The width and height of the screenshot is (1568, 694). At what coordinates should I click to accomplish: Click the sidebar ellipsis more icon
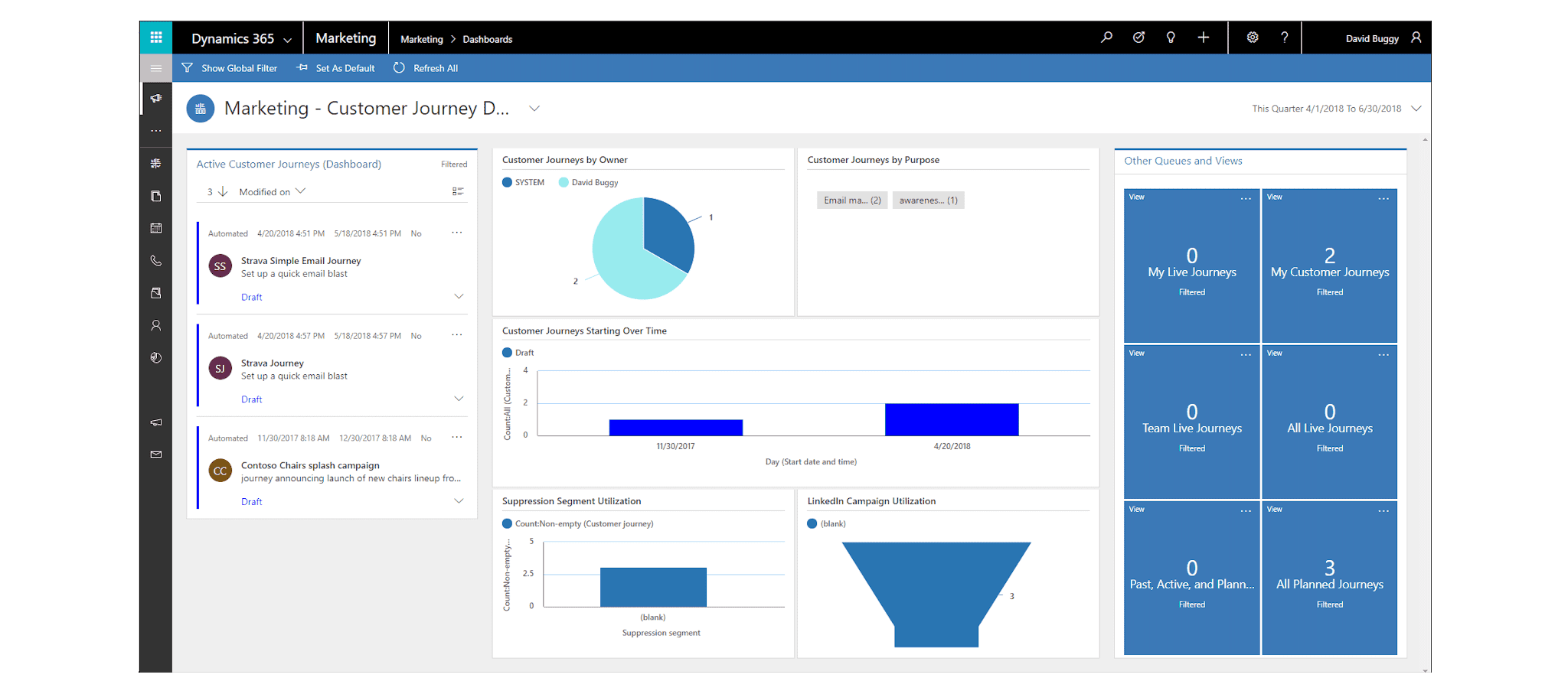[x=156, y=131]
